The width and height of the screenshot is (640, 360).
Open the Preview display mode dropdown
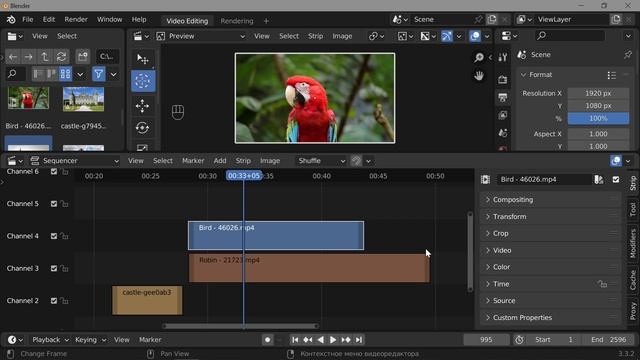pyautogui.click(x=201, y=36)
